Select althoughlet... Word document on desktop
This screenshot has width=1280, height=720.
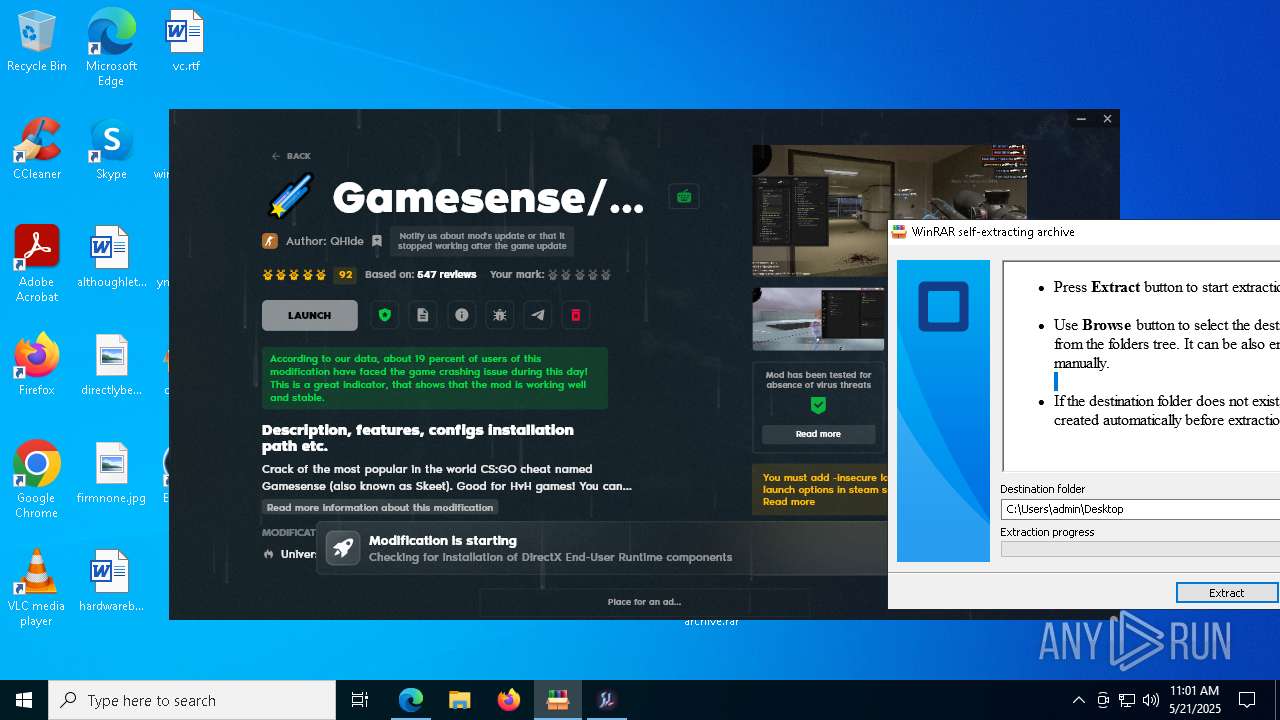pyautogui.click(x=111, y=257)
